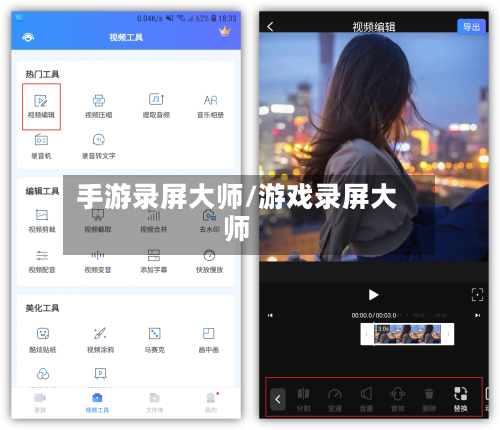Jump to the end of the timeline
The image size is (500, 430).
click(x=477, y=315)
